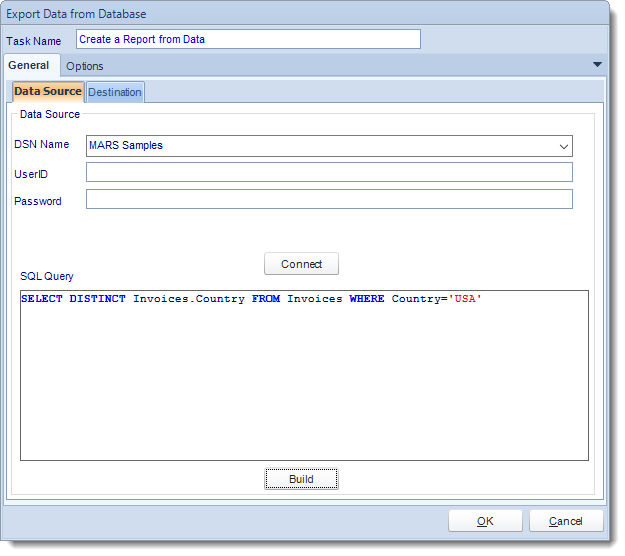The height and width of the screenshot is (556, 625).
Task: Click the Cancel button
Action: coord(566,521)
